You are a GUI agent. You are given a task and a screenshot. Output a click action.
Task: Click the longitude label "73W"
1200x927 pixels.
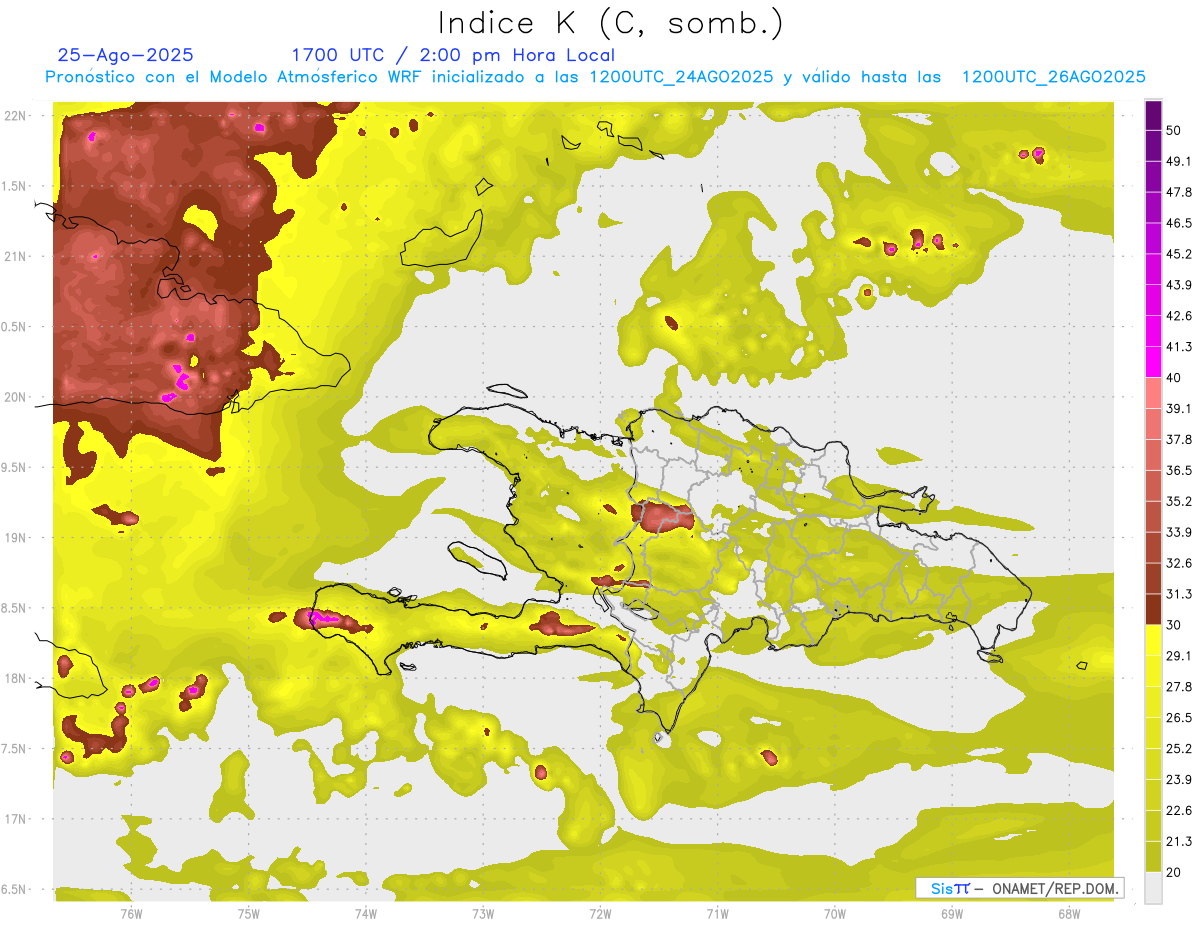[x=483, y=913]
